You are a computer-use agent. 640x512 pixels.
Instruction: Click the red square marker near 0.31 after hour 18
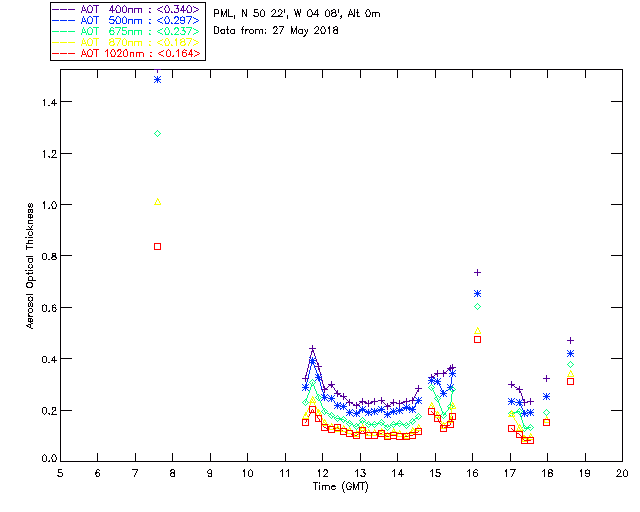pyautogui.click(x=571, y=382)
